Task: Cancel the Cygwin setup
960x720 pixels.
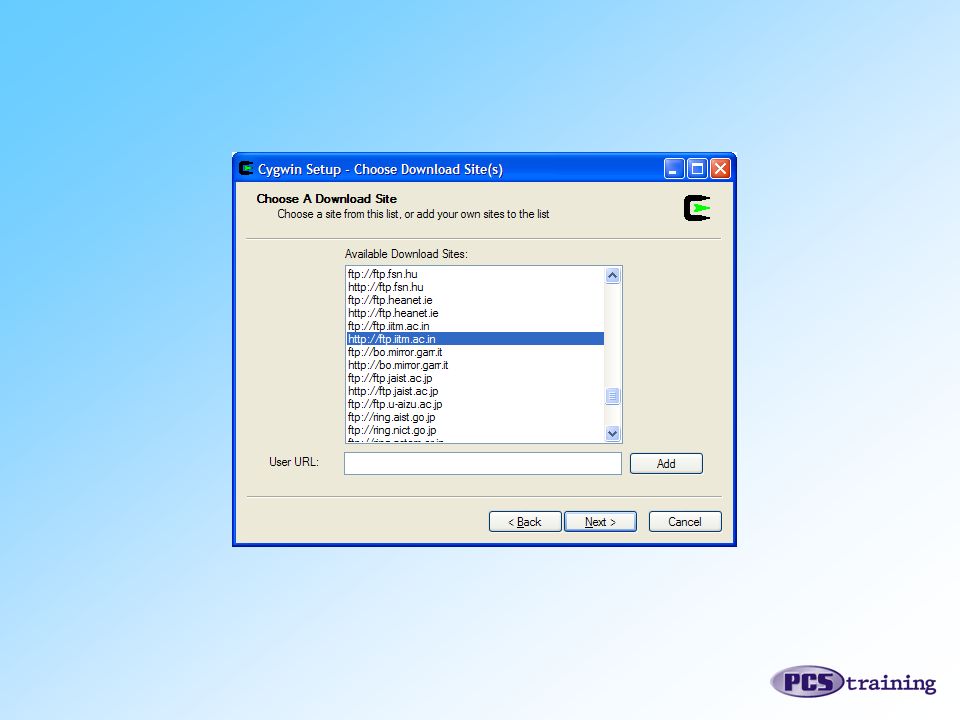Action: (684, 522)
